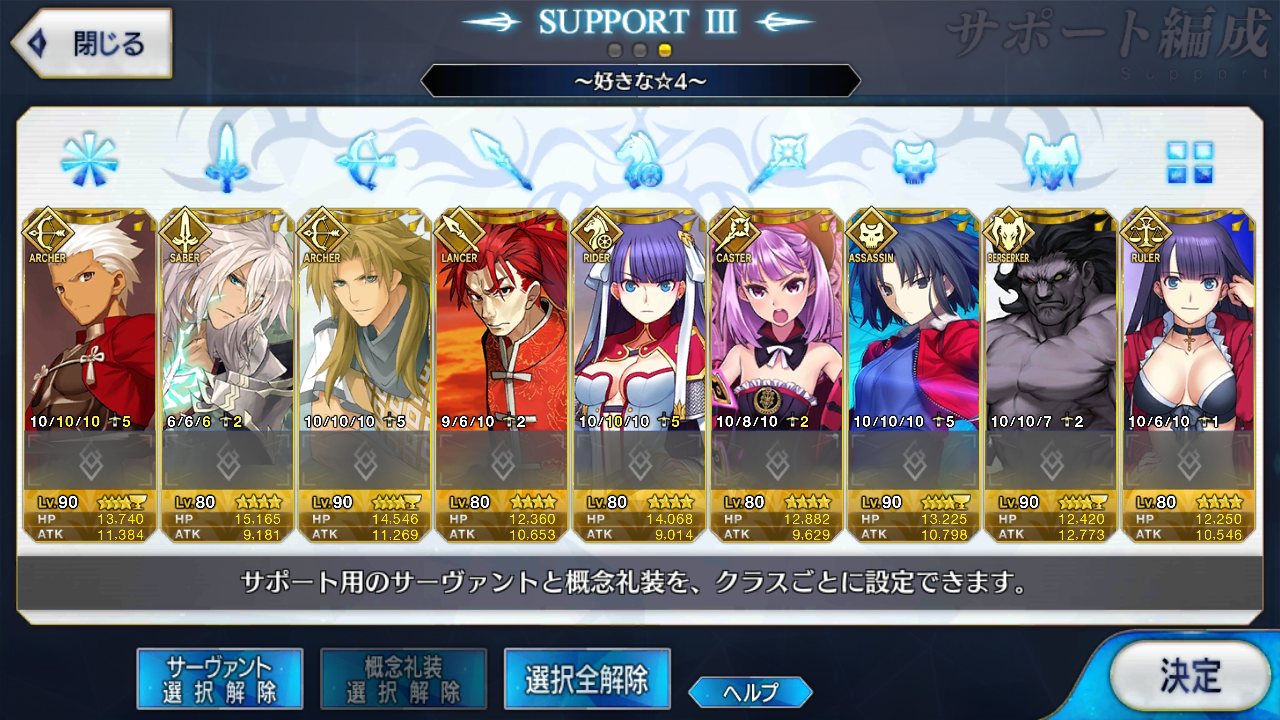This screenshot has height=720, width=1280.
Task: Click the 閉じる back button
Action: point(92,43)
